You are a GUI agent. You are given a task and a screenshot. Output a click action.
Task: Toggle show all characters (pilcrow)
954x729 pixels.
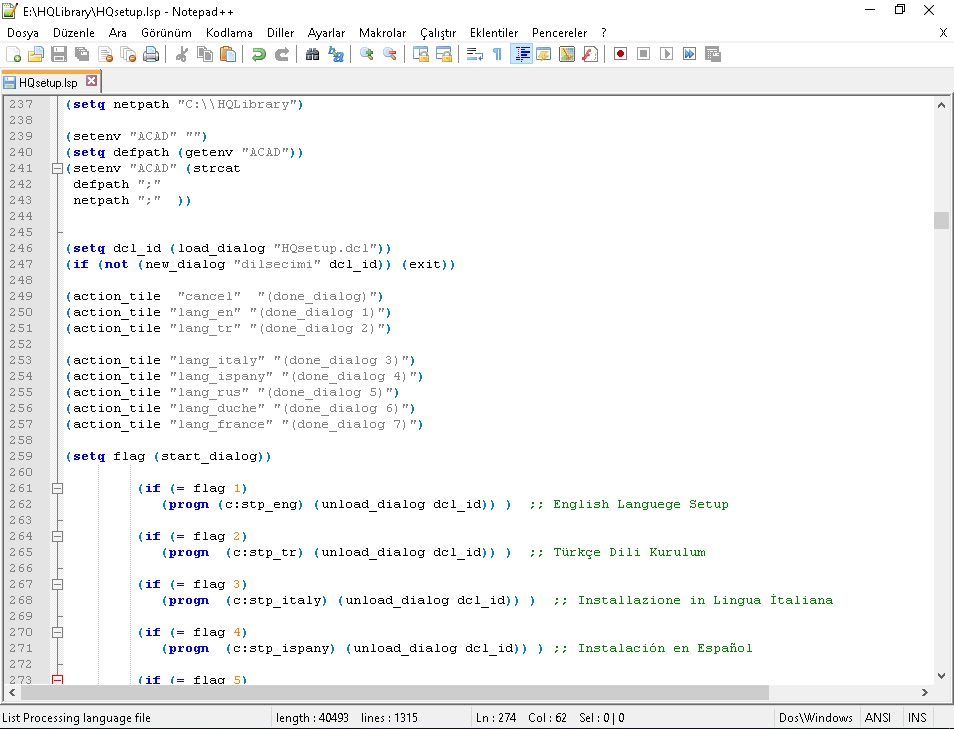point(497,54)
